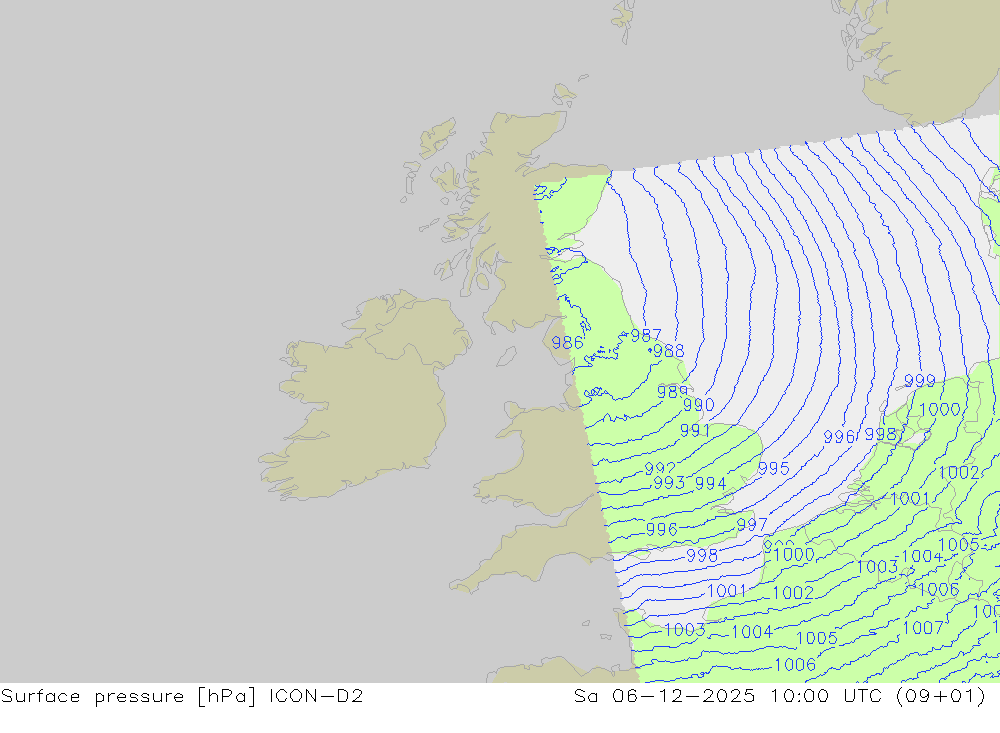The image size is (1000, 733).
Task: Click the 986 isobar label
Action: pyautogui.click(x=567, y=343)
